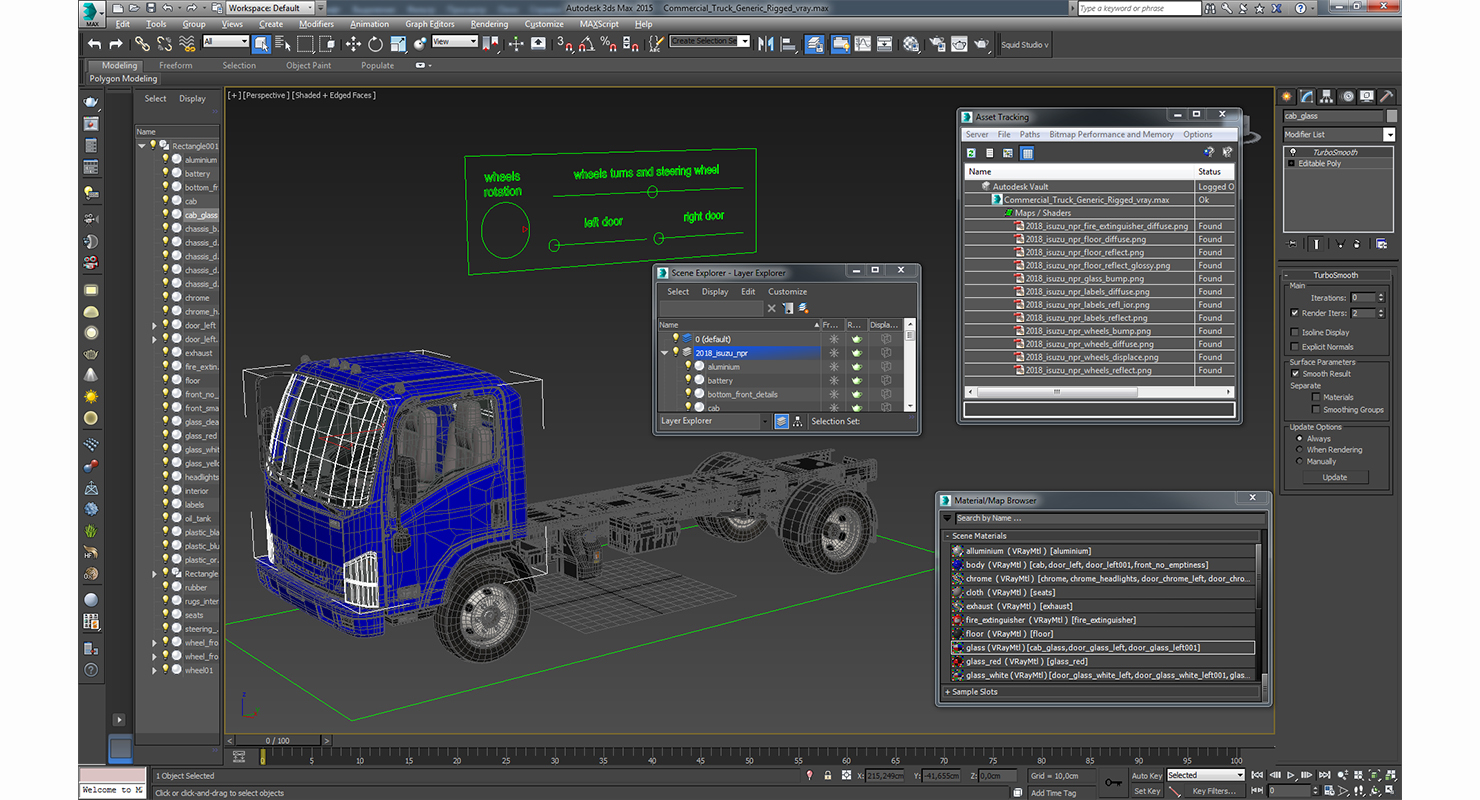The image size is (1480, 800).
Task: Click Customize in Scene Explorer window
Action: (787, 292)
